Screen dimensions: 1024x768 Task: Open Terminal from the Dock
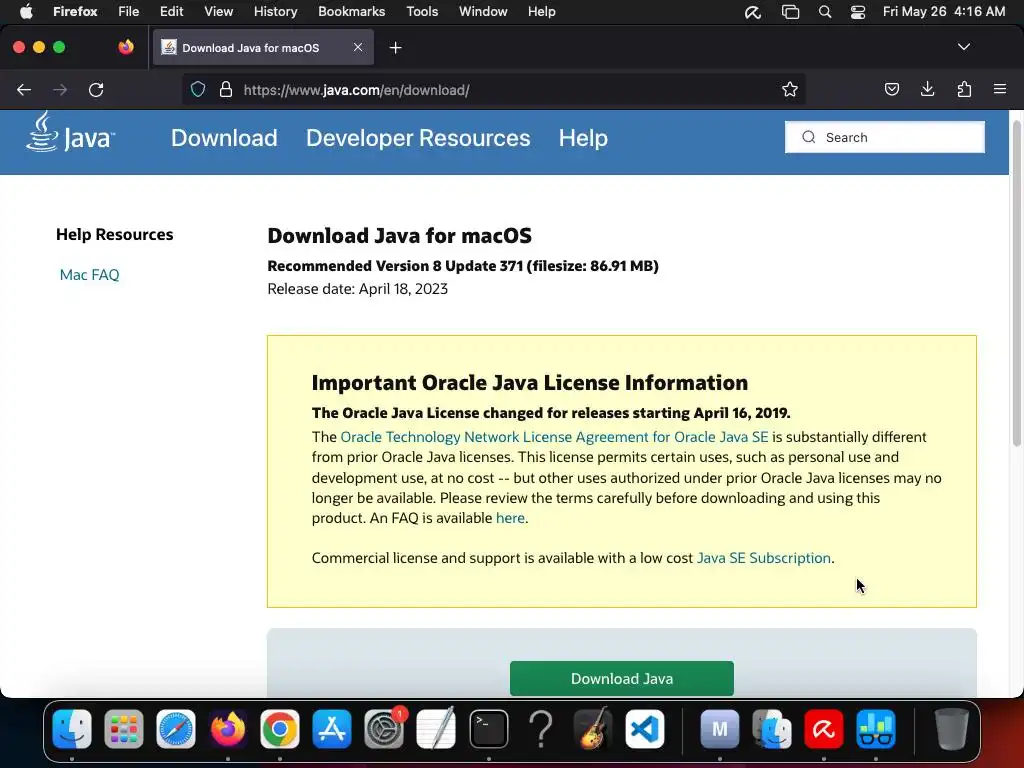pos(488,729)
